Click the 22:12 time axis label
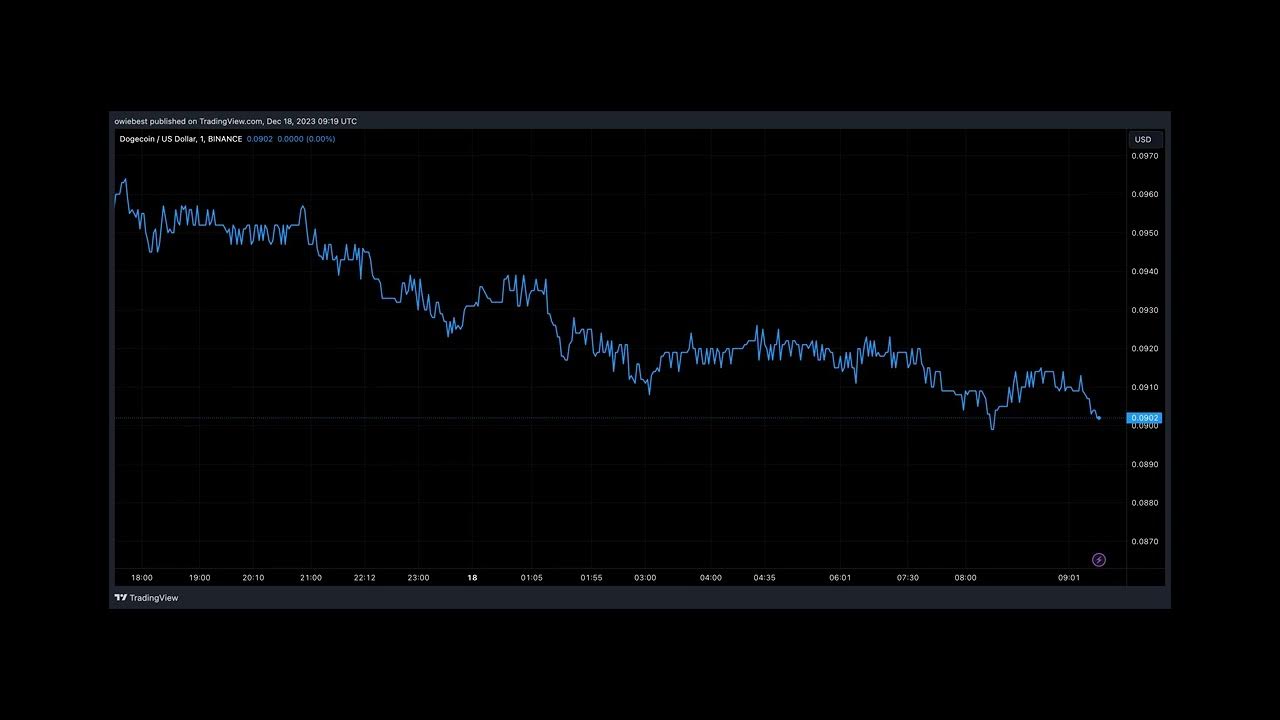The width and height of the screenshot is (1280, 720). point(364,578)
